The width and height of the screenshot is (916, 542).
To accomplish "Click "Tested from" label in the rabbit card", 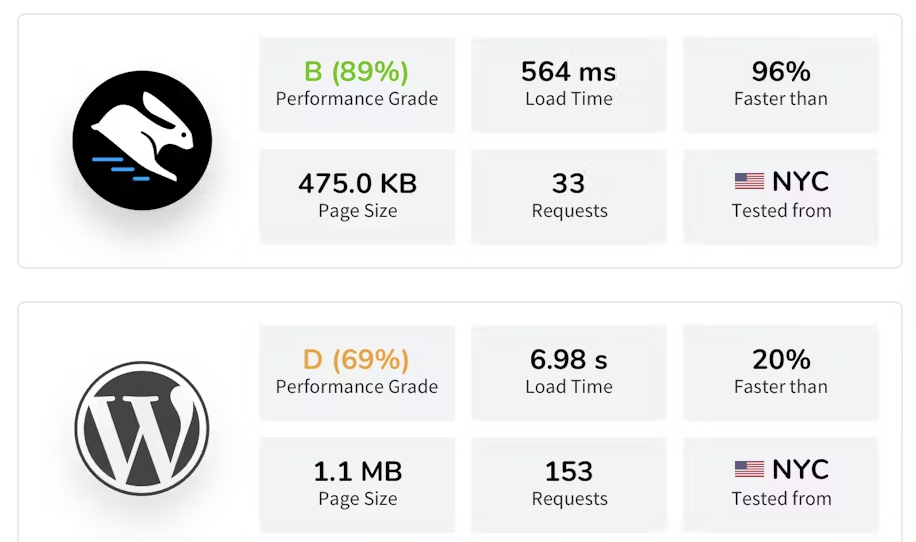I will pyautogui.click(x=781, y=211).
